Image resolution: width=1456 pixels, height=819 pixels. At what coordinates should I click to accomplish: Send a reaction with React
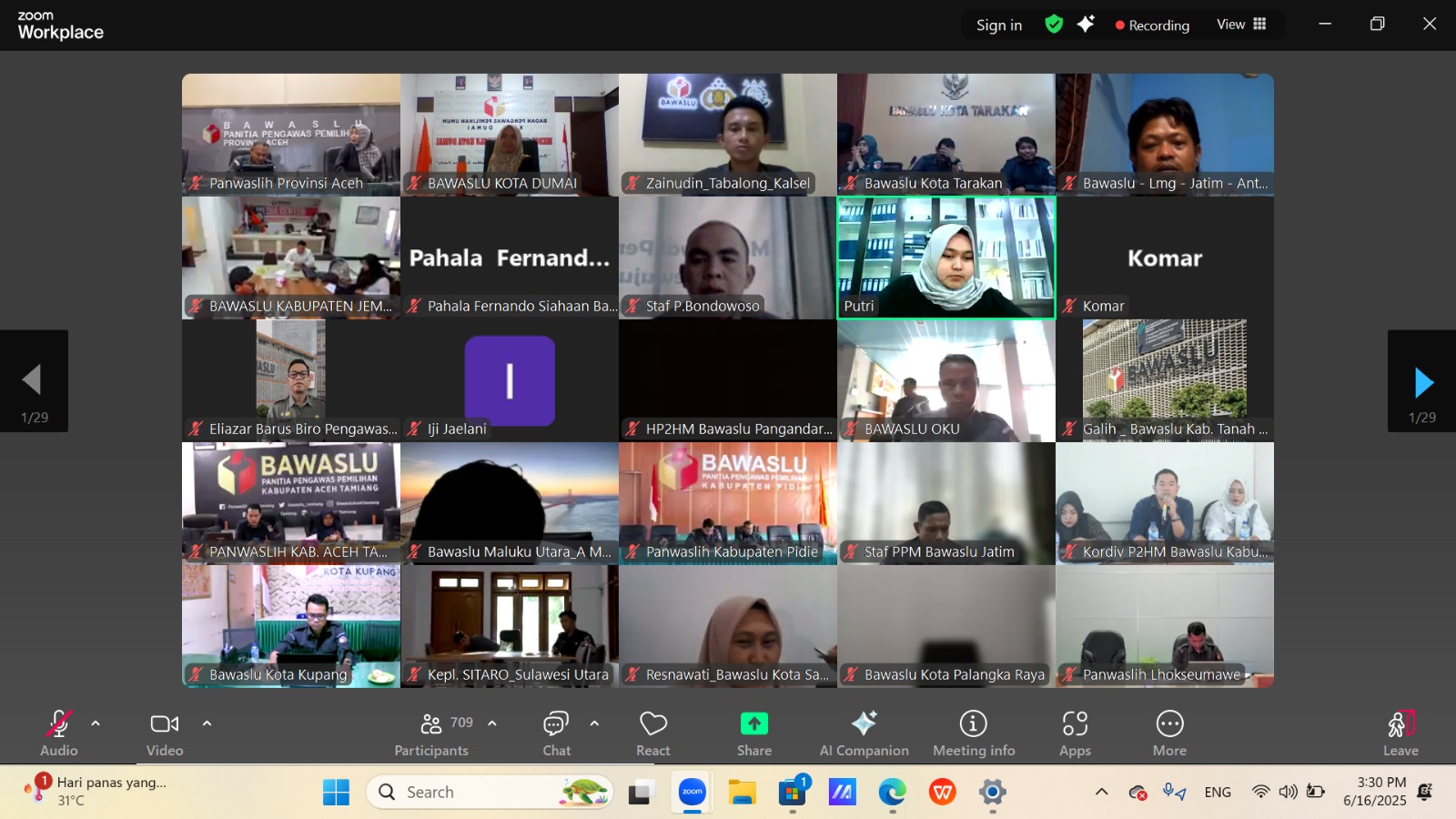tap(652, 733)
